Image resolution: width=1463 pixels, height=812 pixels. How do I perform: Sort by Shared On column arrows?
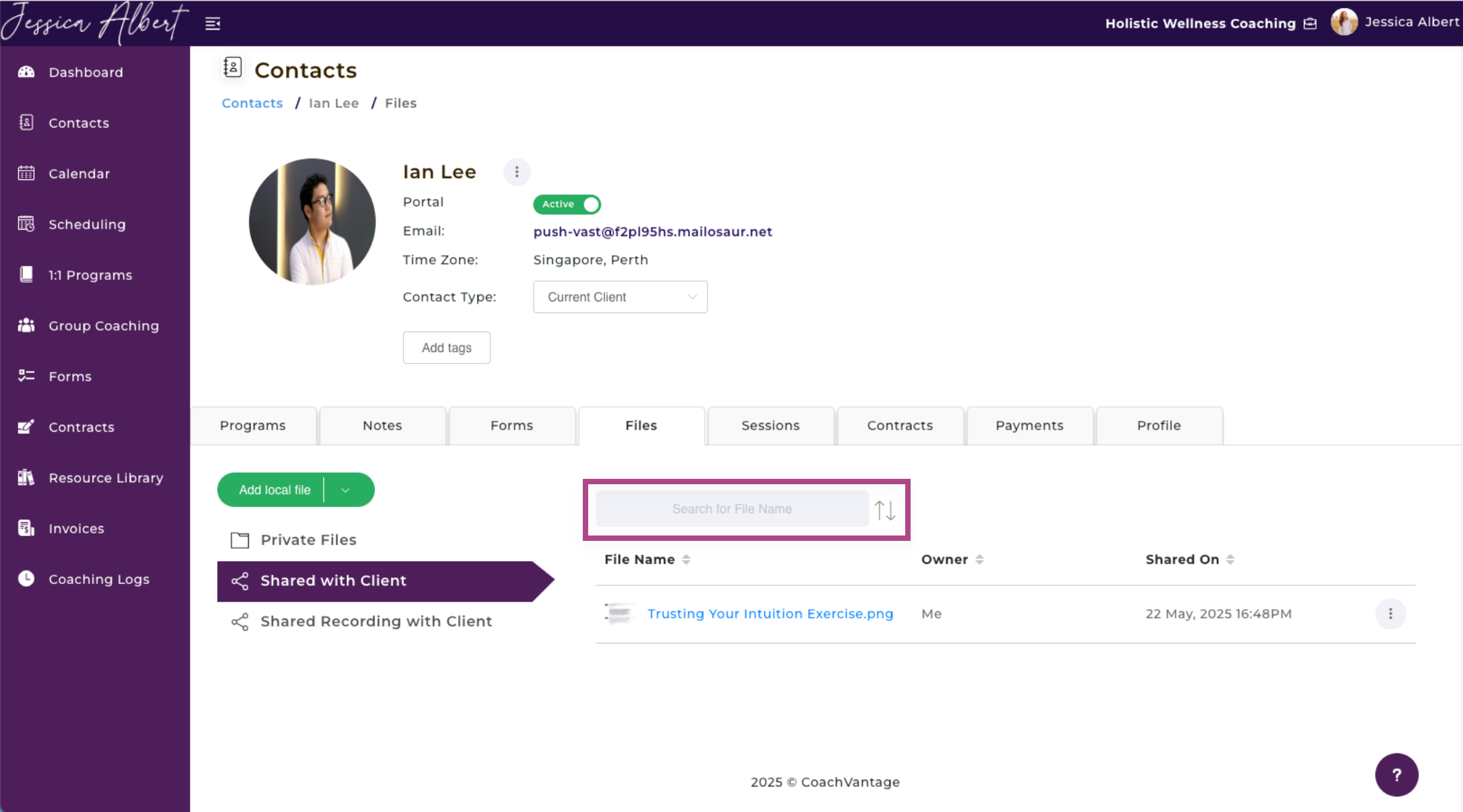click(x=1230, y=560)
